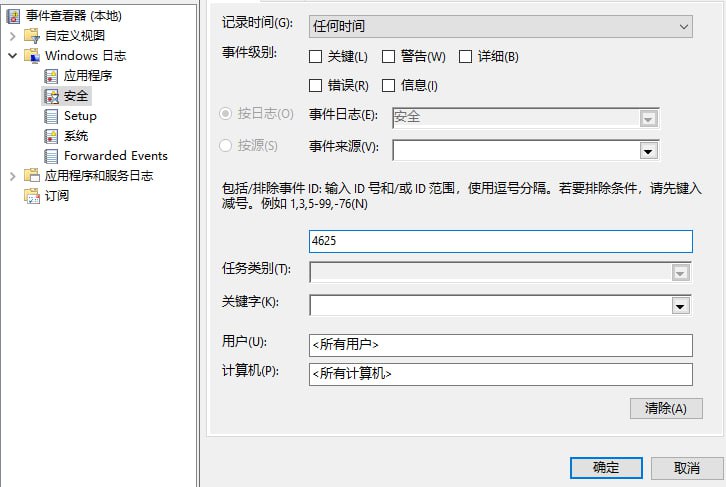Open the 任务类别(T) dropdown arrow
The height and width of the screenshot is (487, 726).
(680, 273)
